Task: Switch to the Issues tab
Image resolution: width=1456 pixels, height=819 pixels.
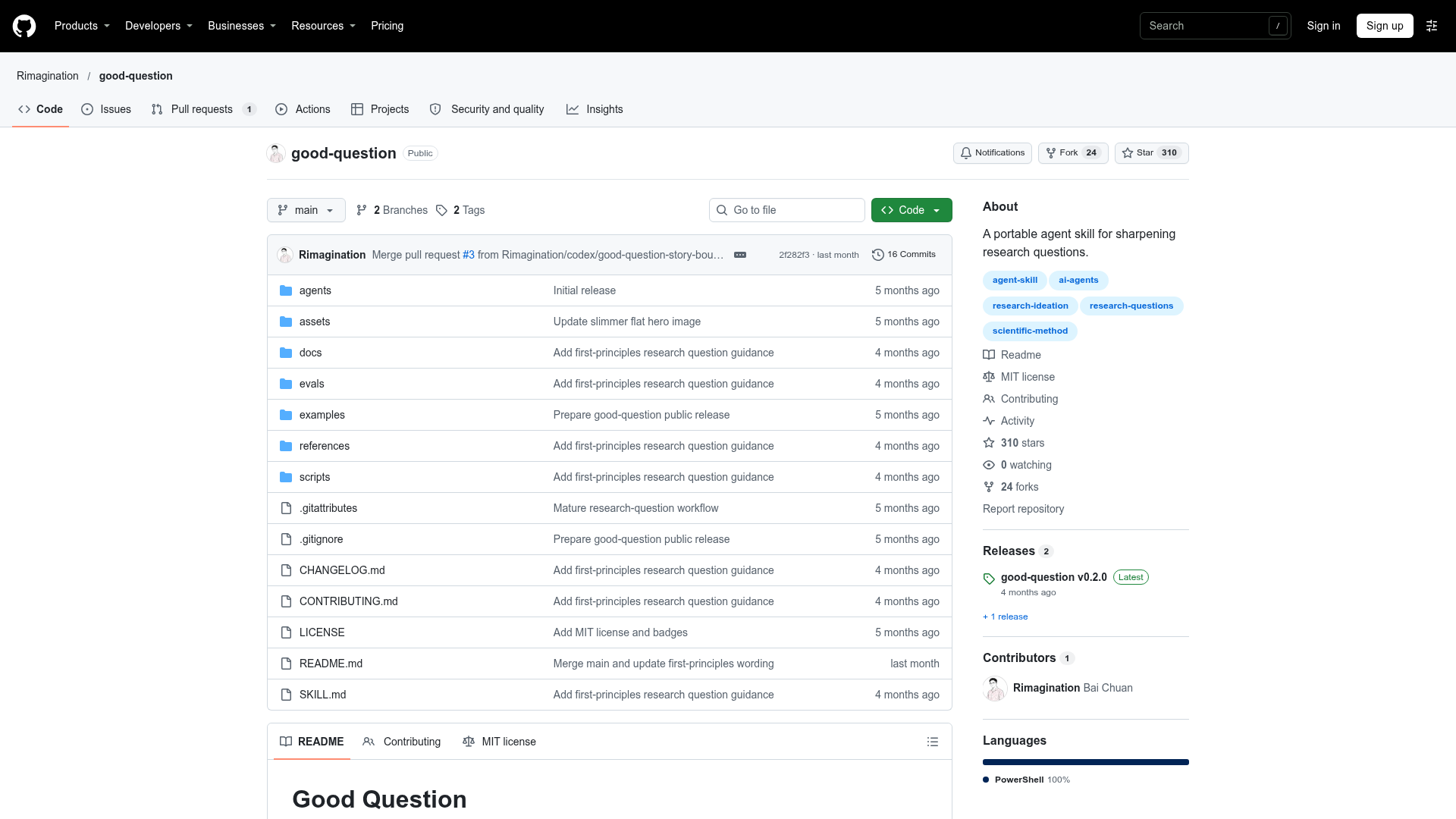Action: tap(106, 109)
